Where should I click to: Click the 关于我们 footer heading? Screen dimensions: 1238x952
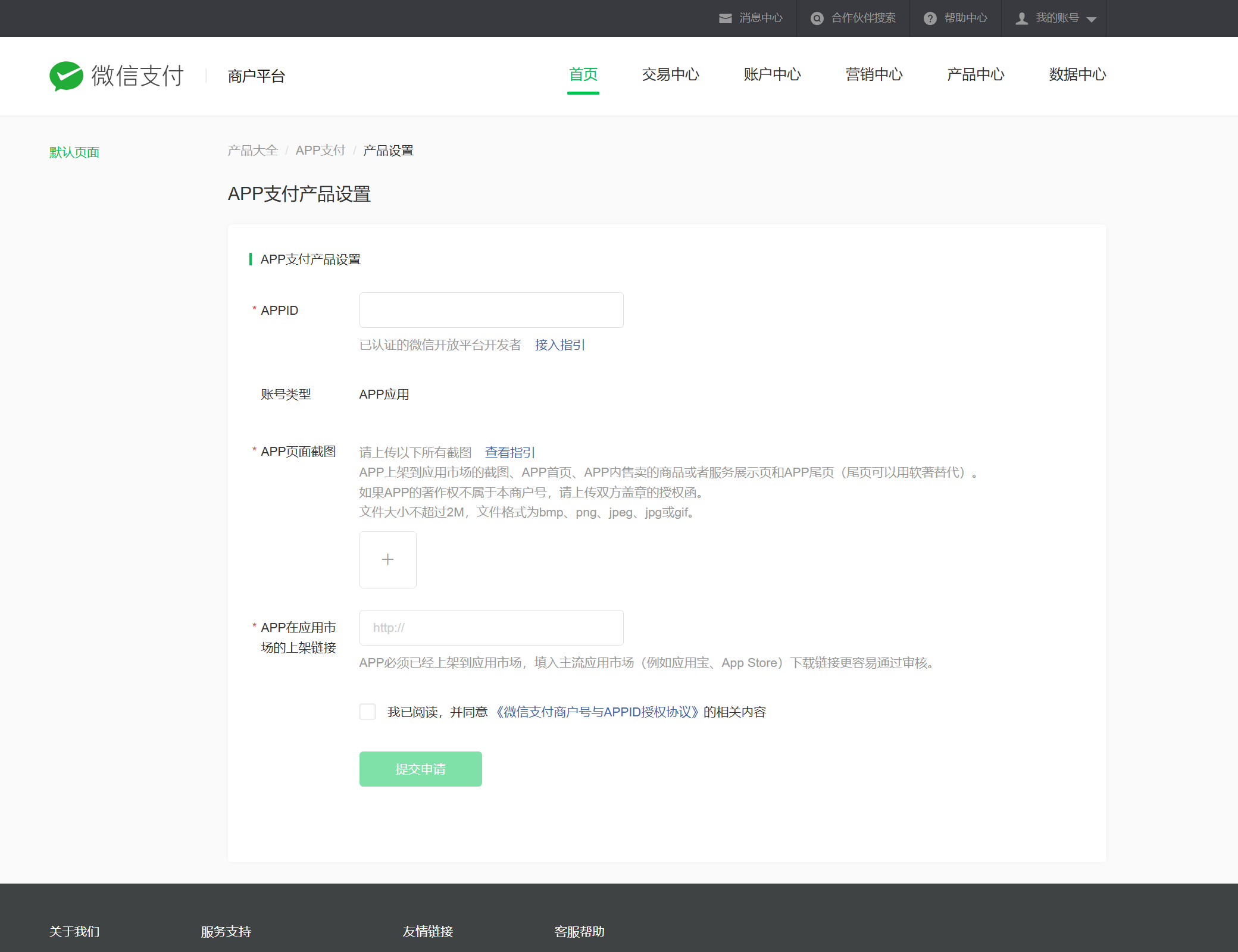coord(74,932)
